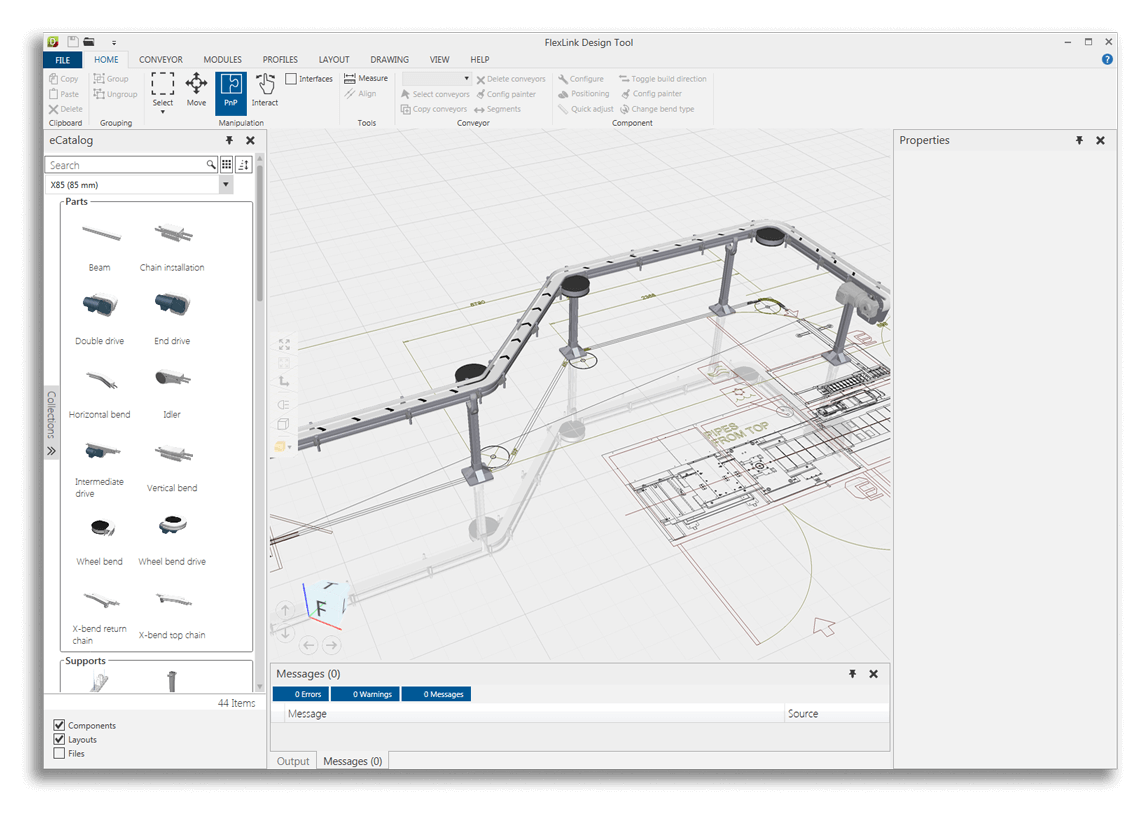Enable the Interfaces checkbox

coord(291,78)
